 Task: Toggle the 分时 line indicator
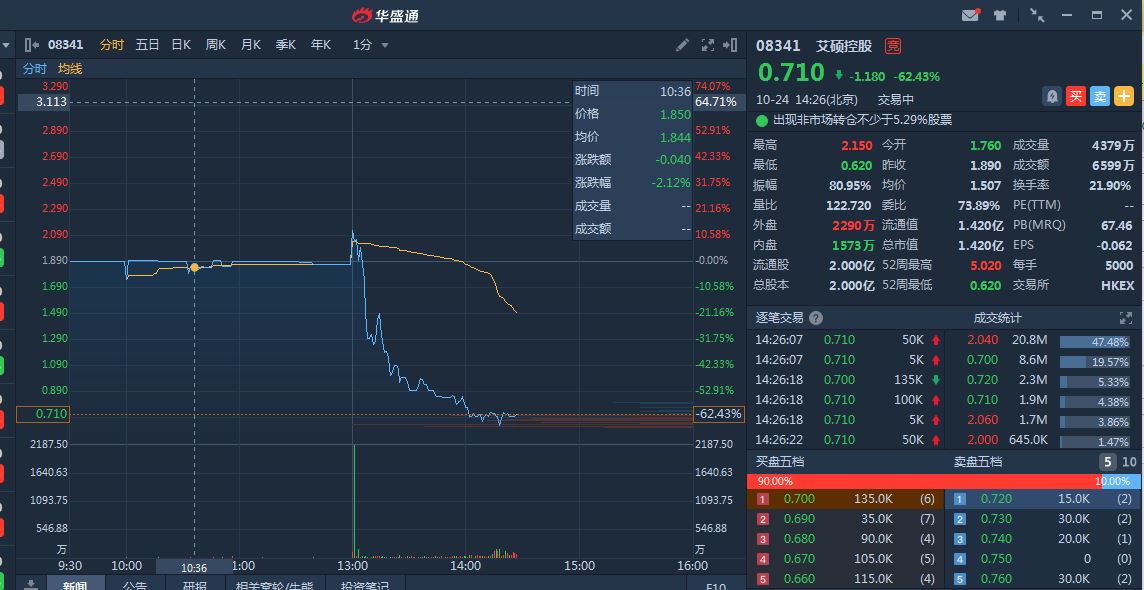tap(34, 69)
